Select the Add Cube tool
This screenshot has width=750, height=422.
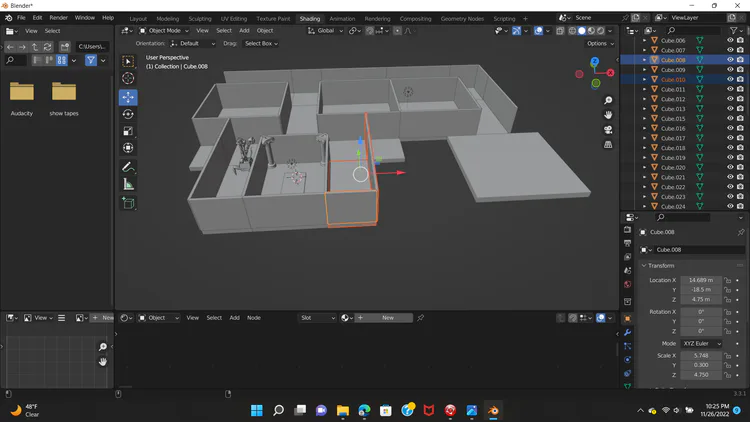point(128,203)
